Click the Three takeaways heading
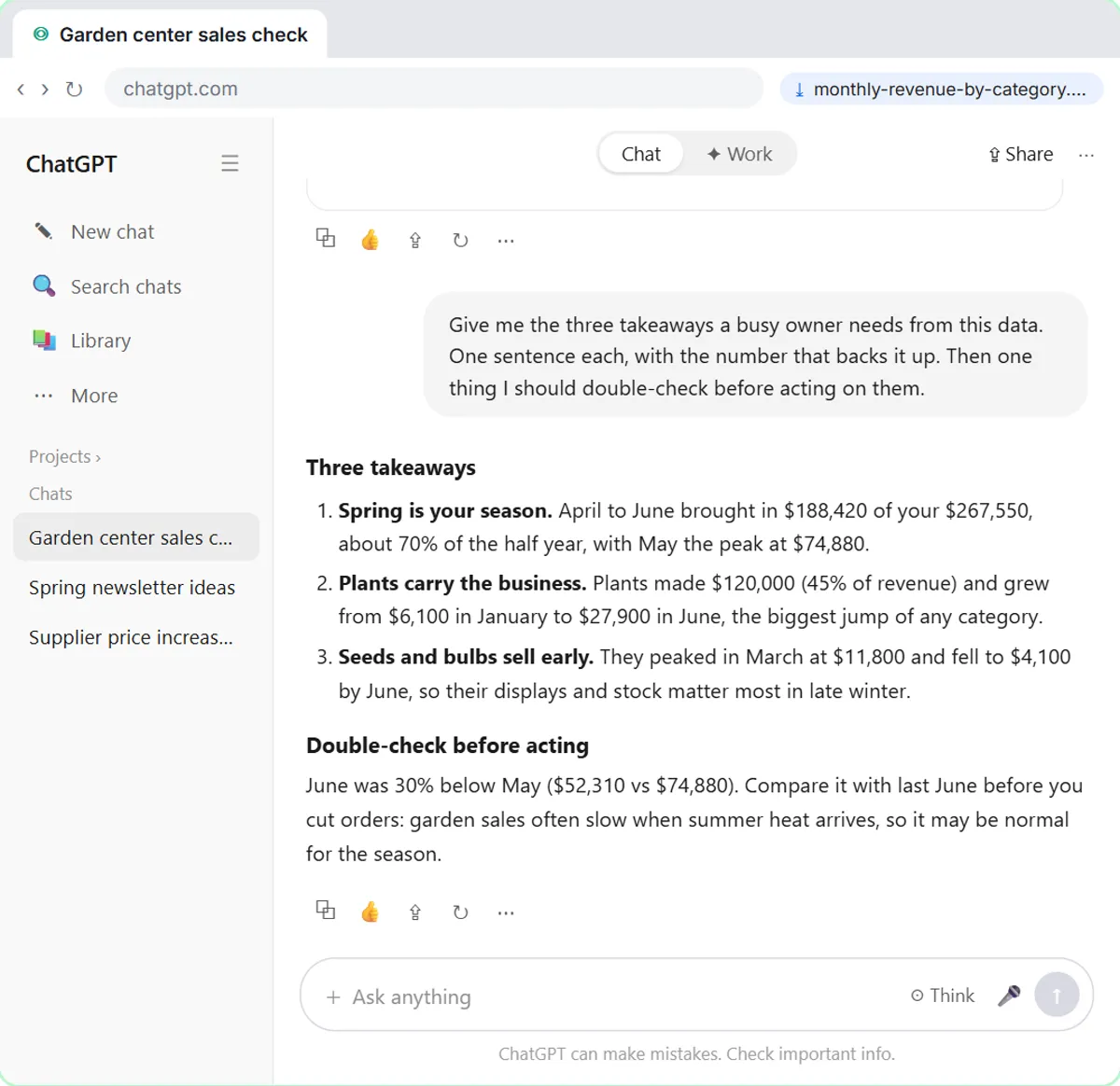 [x=391, y=467]
